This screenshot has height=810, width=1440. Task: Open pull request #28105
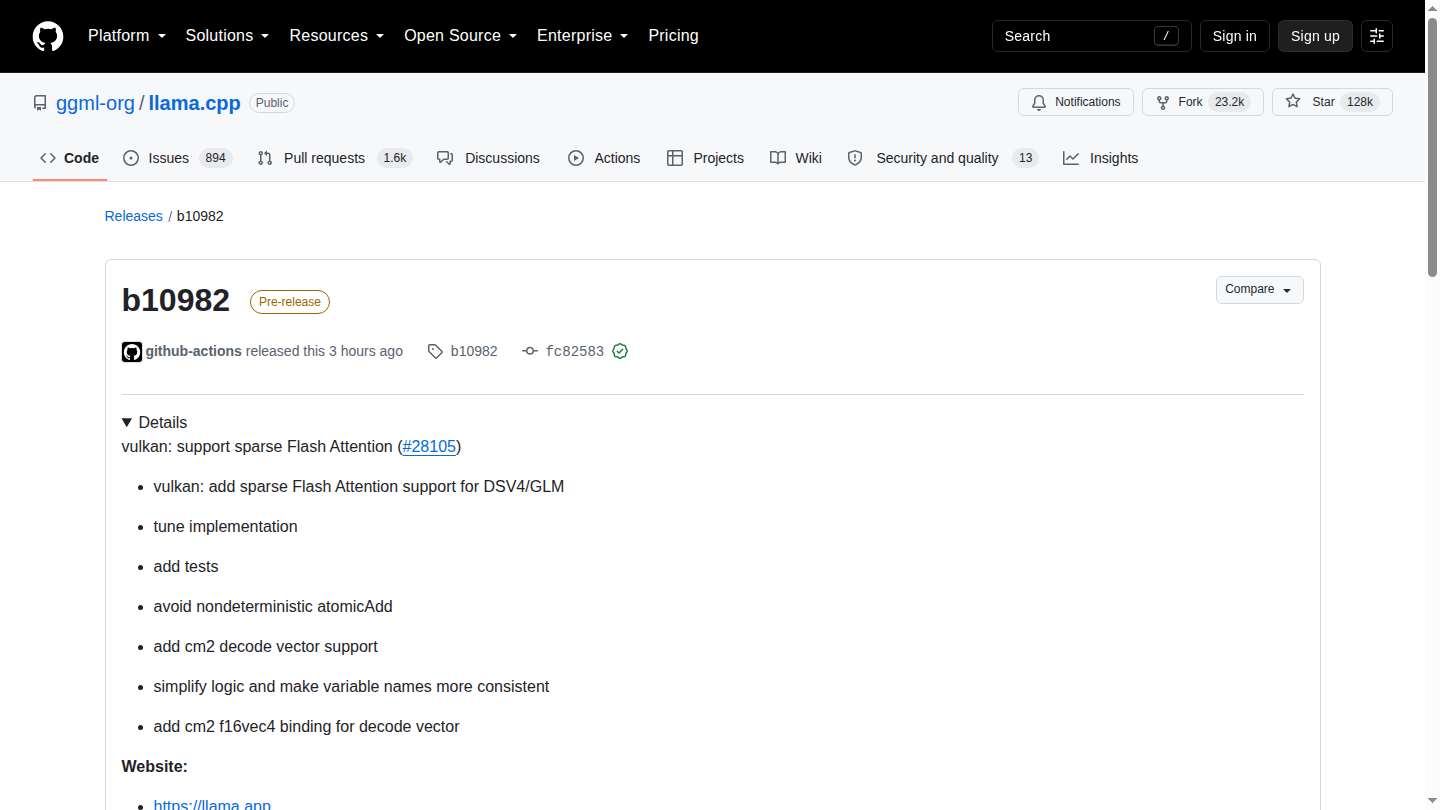[x=429, y=446]
